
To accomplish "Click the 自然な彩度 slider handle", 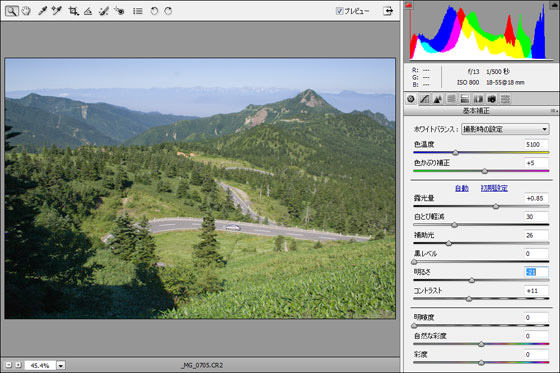I will point(481,344).
